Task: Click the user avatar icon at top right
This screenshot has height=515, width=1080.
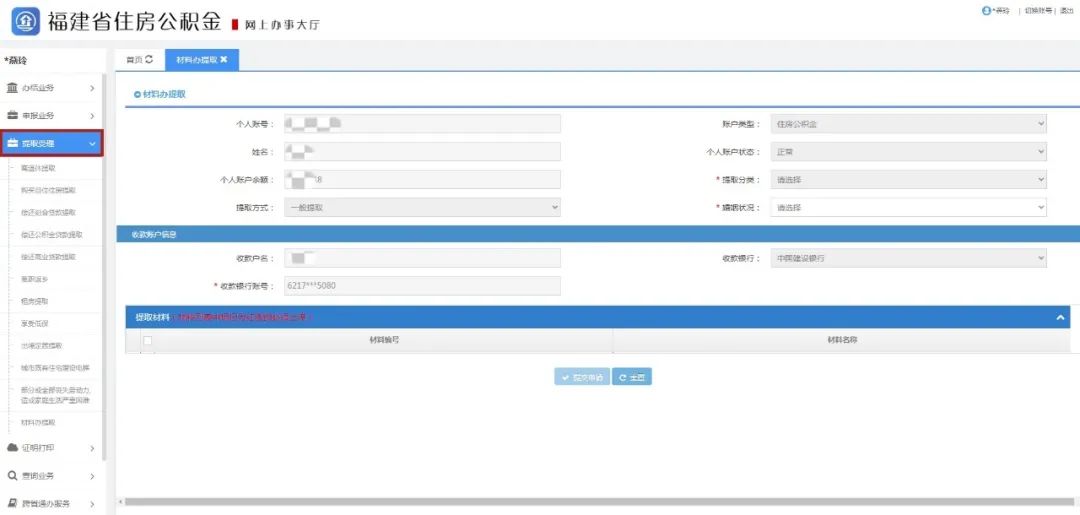Action: point(986,10)
